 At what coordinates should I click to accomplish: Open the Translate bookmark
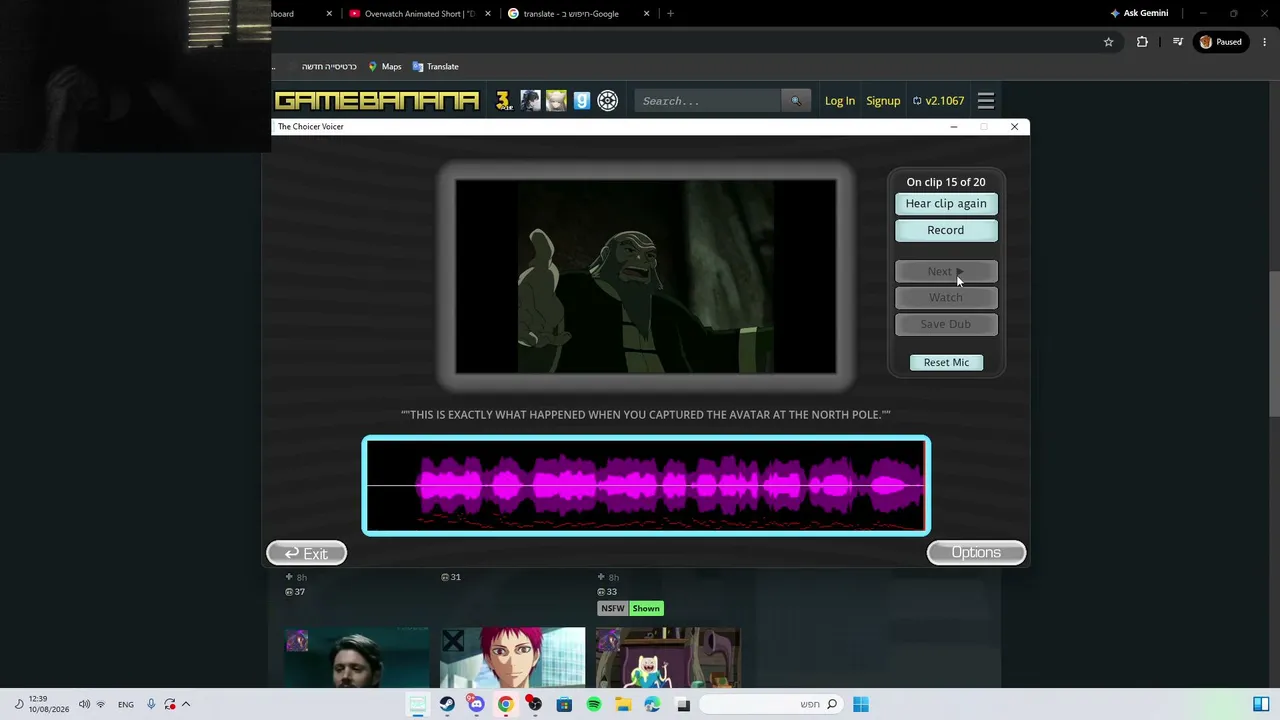point(435,67)
